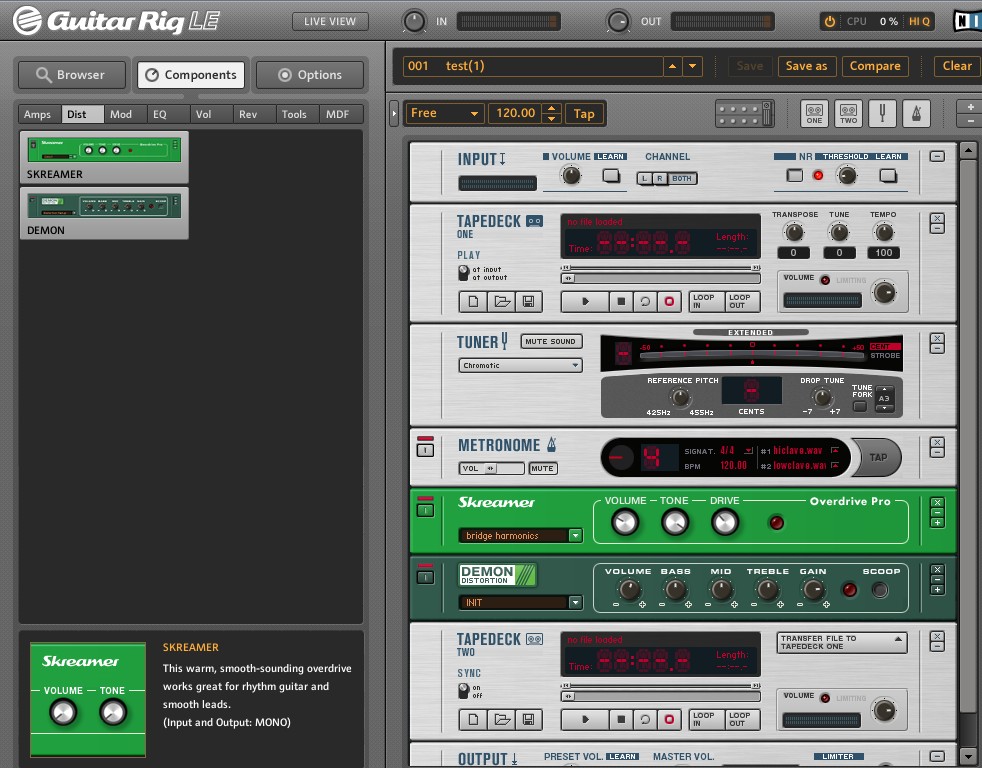Viewport: 982px width, 768px height.
Task: Toggle Tapedeck Two sync on/off switch
Action: (x=463, y=690)
